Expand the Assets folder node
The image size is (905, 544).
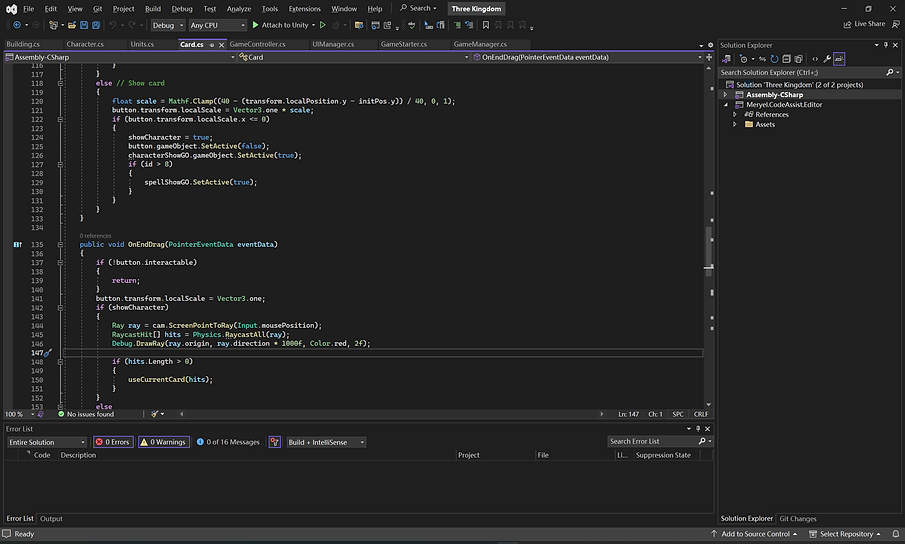tap(735, 124)
